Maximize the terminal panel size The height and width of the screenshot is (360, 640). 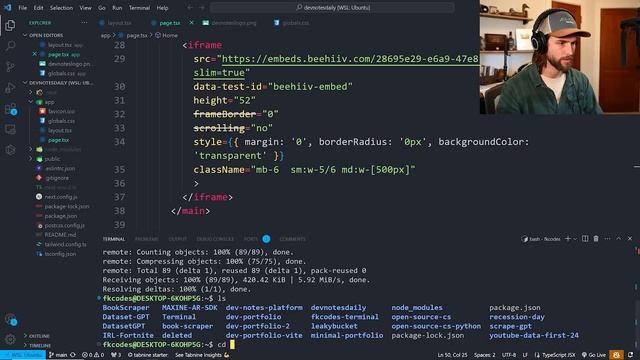pos(618,239)
